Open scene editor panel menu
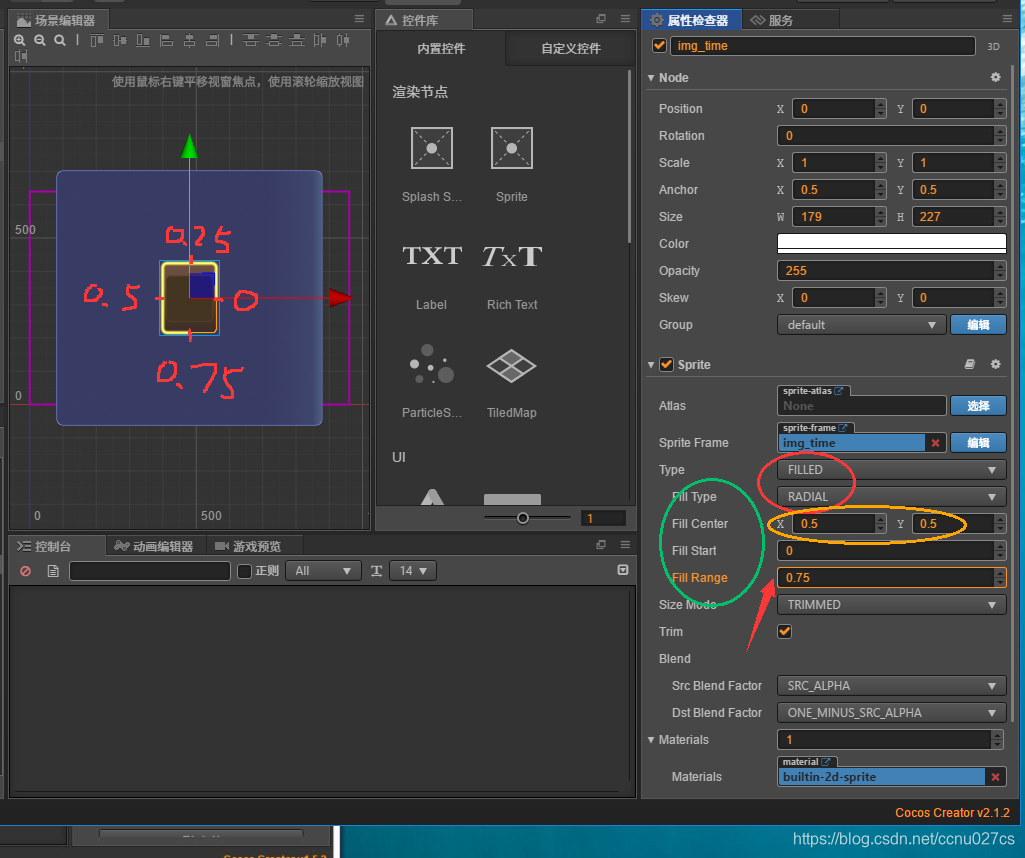The height and width of the screenshot is (858, 1025). (359, 19)
